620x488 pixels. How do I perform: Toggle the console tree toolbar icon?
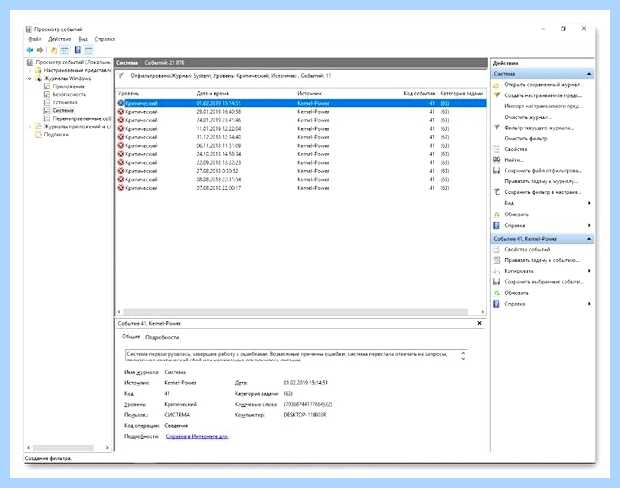click(64, 50)
